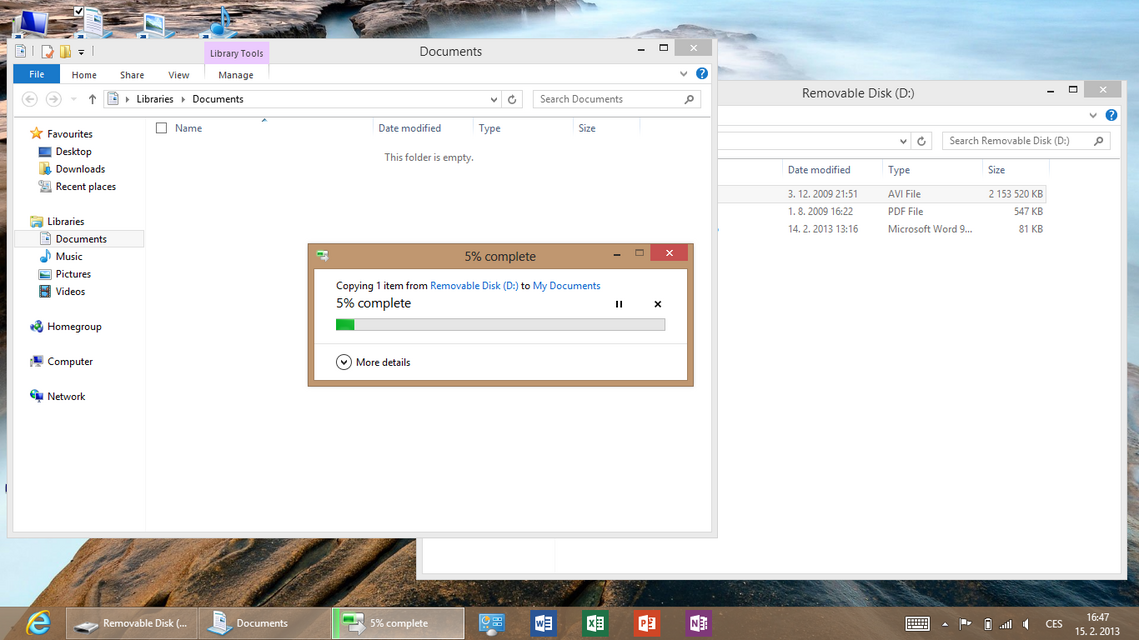
Task: Open Homegroup in the navigation pane
Action: (x=74, y=327)
